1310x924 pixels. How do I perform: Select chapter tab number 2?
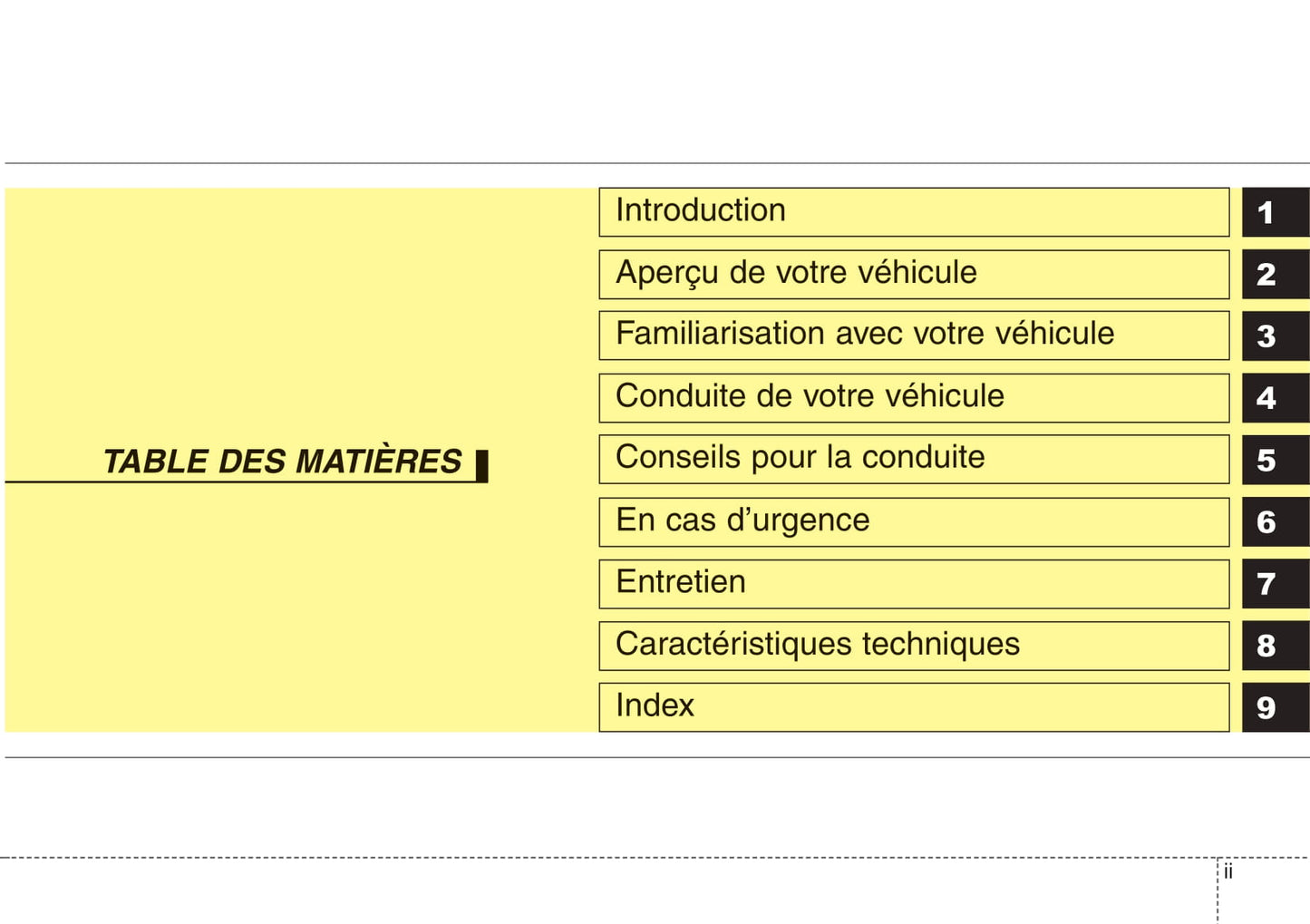(1274, 274)
